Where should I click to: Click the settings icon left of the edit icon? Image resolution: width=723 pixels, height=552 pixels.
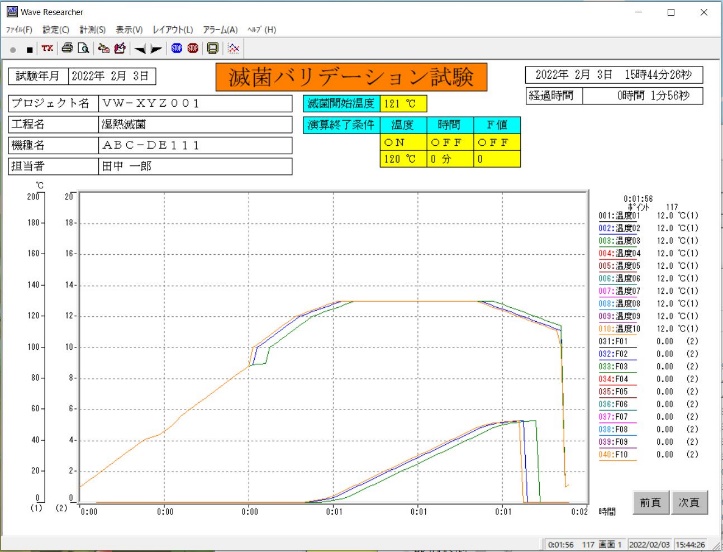click(104, 48)
